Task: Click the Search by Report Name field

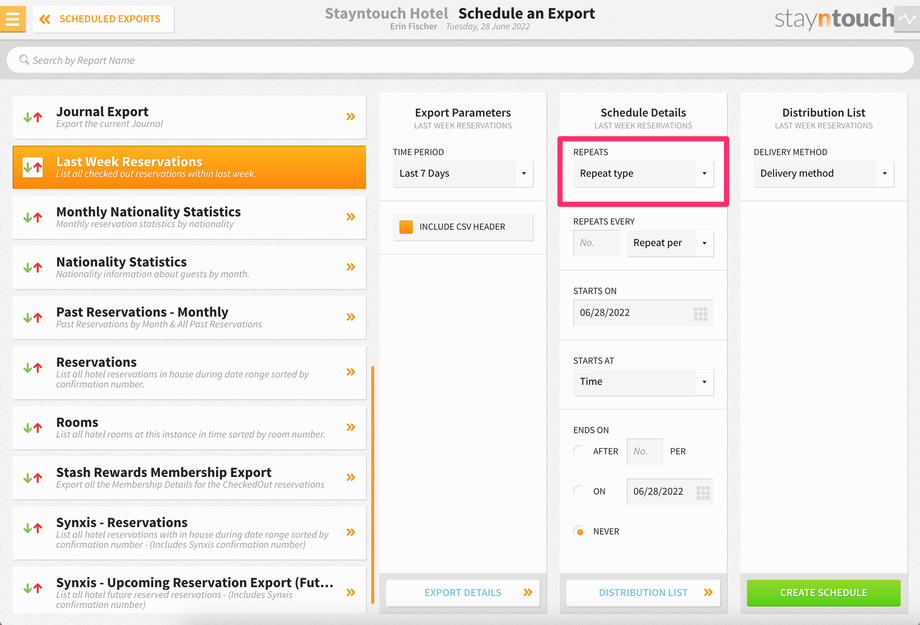Action: coord(460,60)
